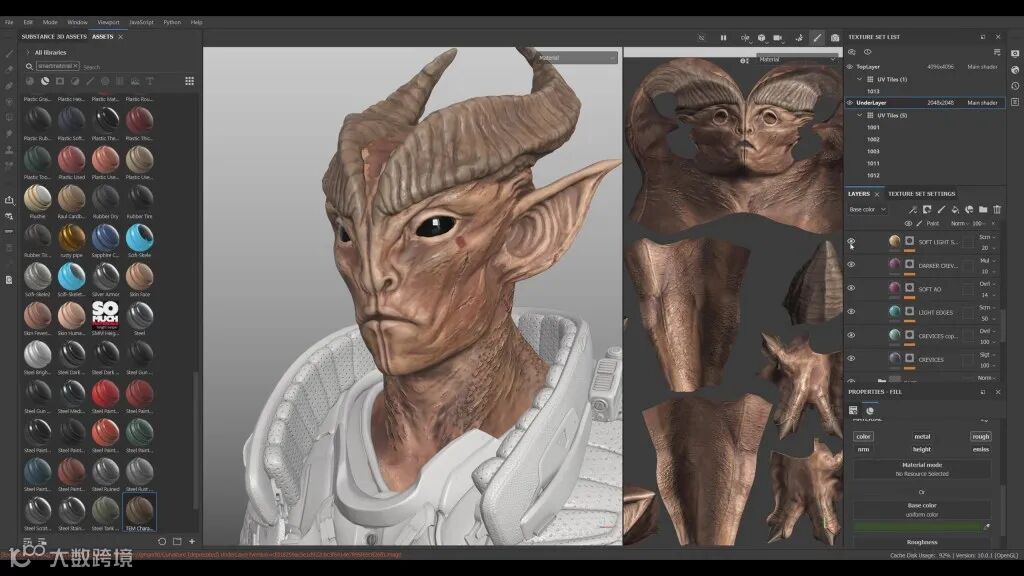
Task: Toggle the height channel button
Action: (921, 449)
